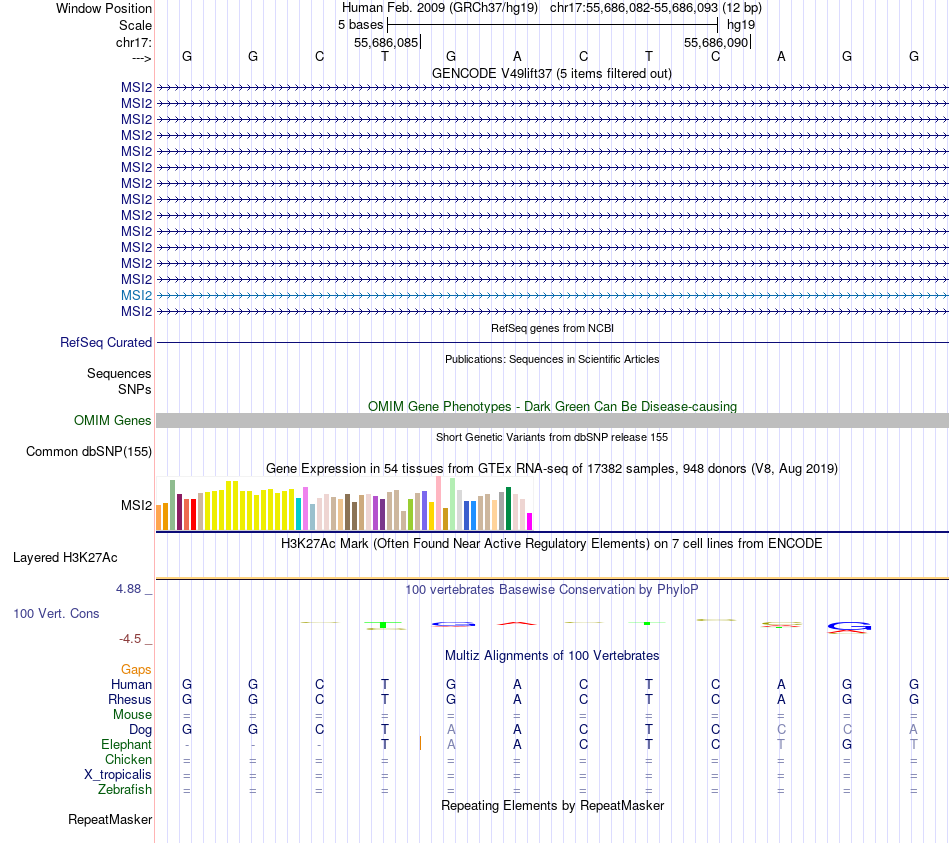Click the Elephant species label

(126, 744)
